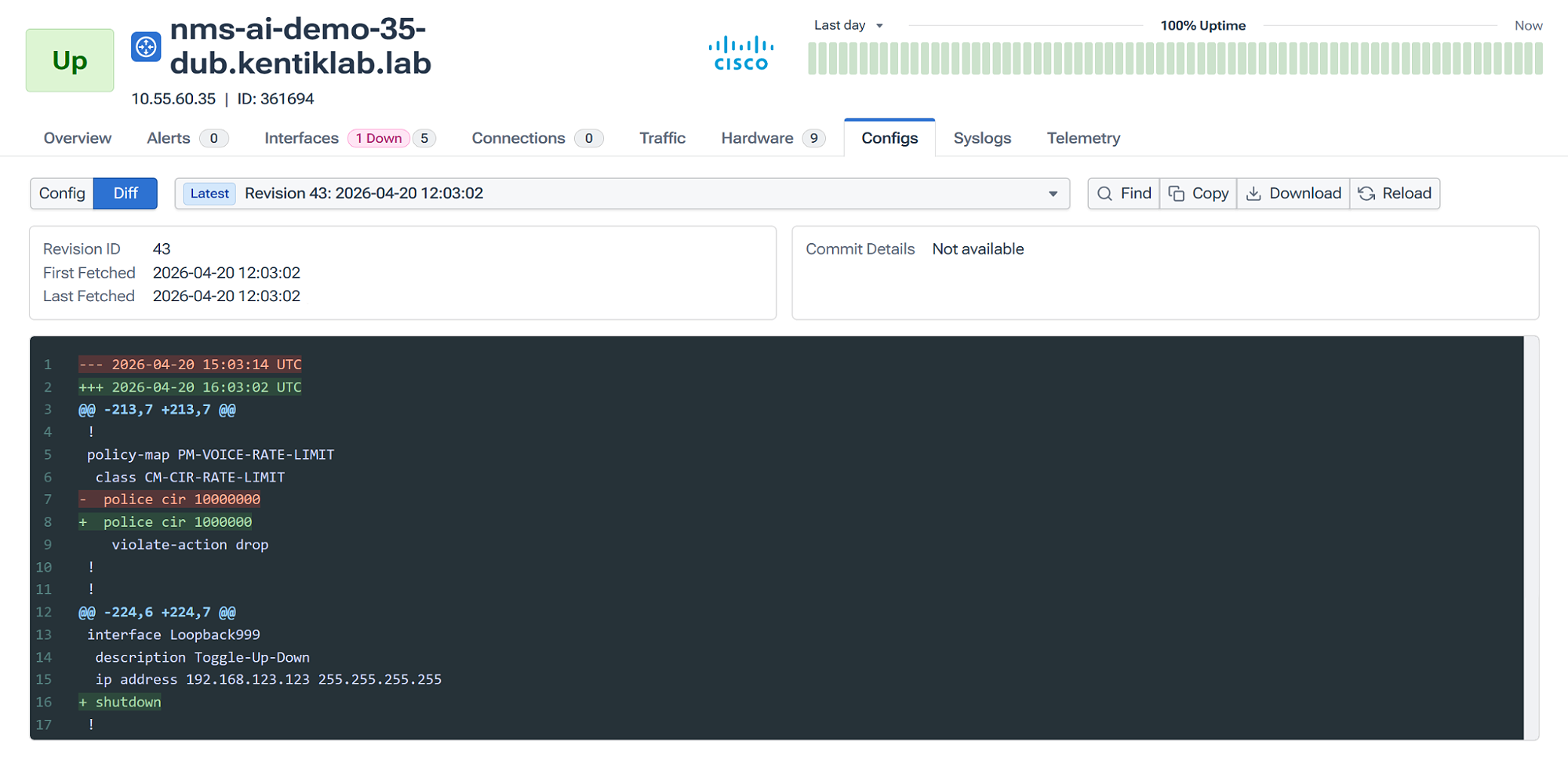Select the Latest revision pill
The height and width of the screenshot is (770, 1568).
tap(209, 193)
